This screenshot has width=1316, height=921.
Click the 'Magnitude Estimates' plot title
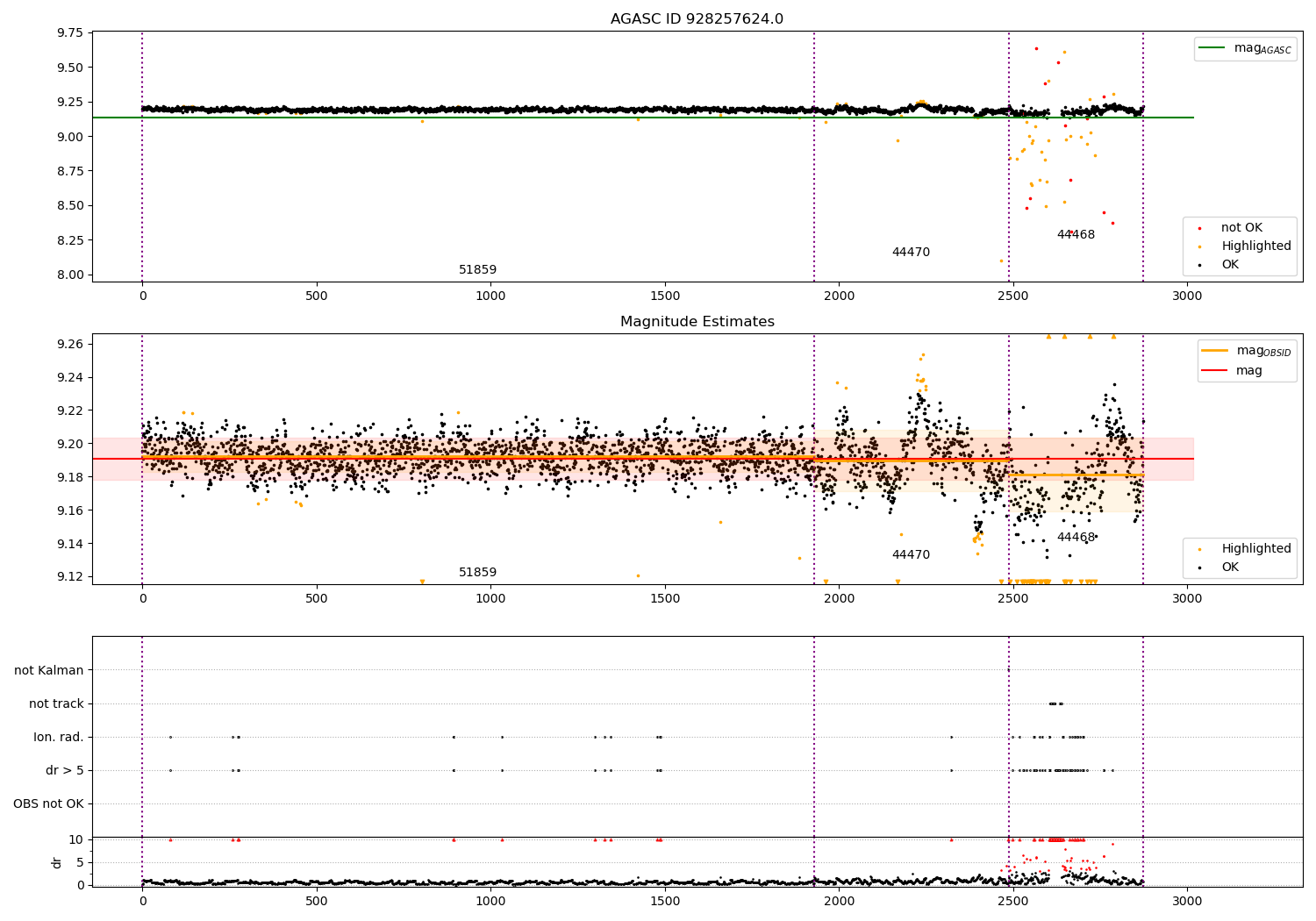click(x=697, y=322)
